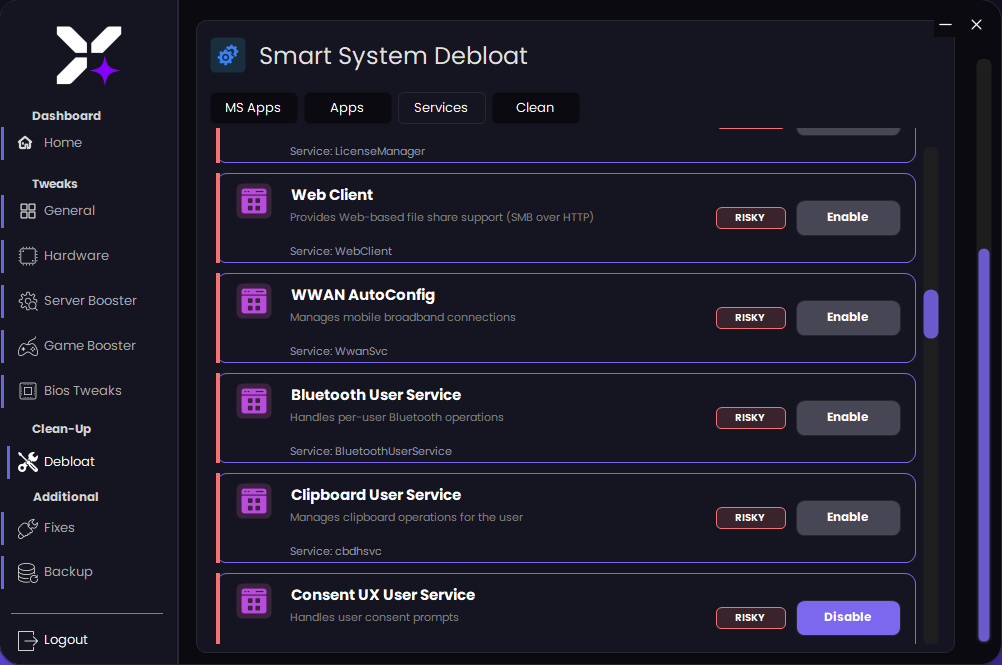This screenshot has height=665, width=1002.
Task: Select the Backup icon
Action: pos(28,571)
